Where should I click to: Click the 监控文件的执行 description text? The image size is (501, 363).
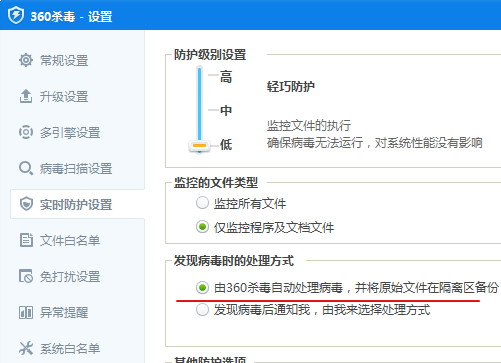click(309, 126)
